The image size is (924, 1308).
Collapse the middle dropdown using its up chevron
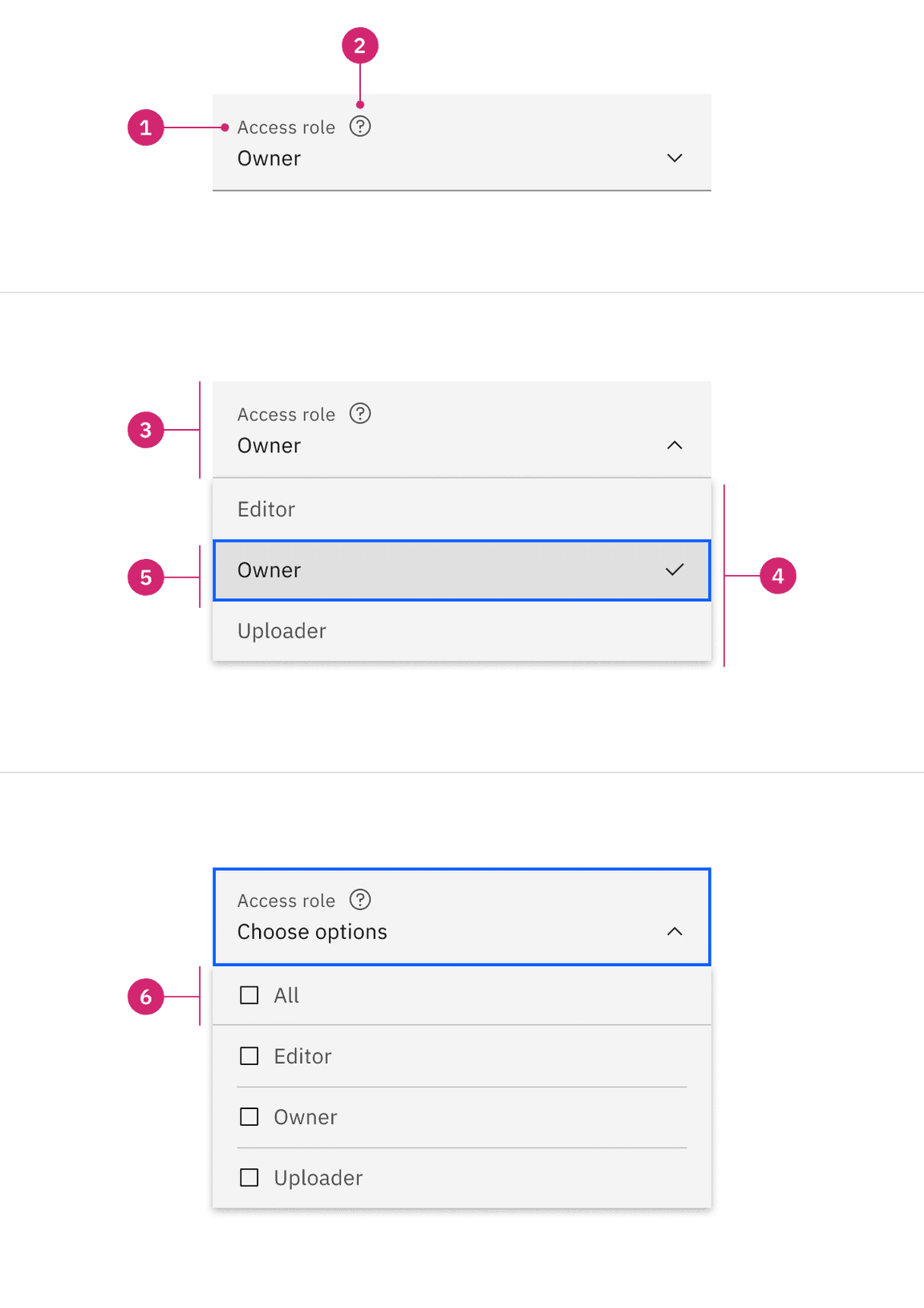[x=675, y=445]
